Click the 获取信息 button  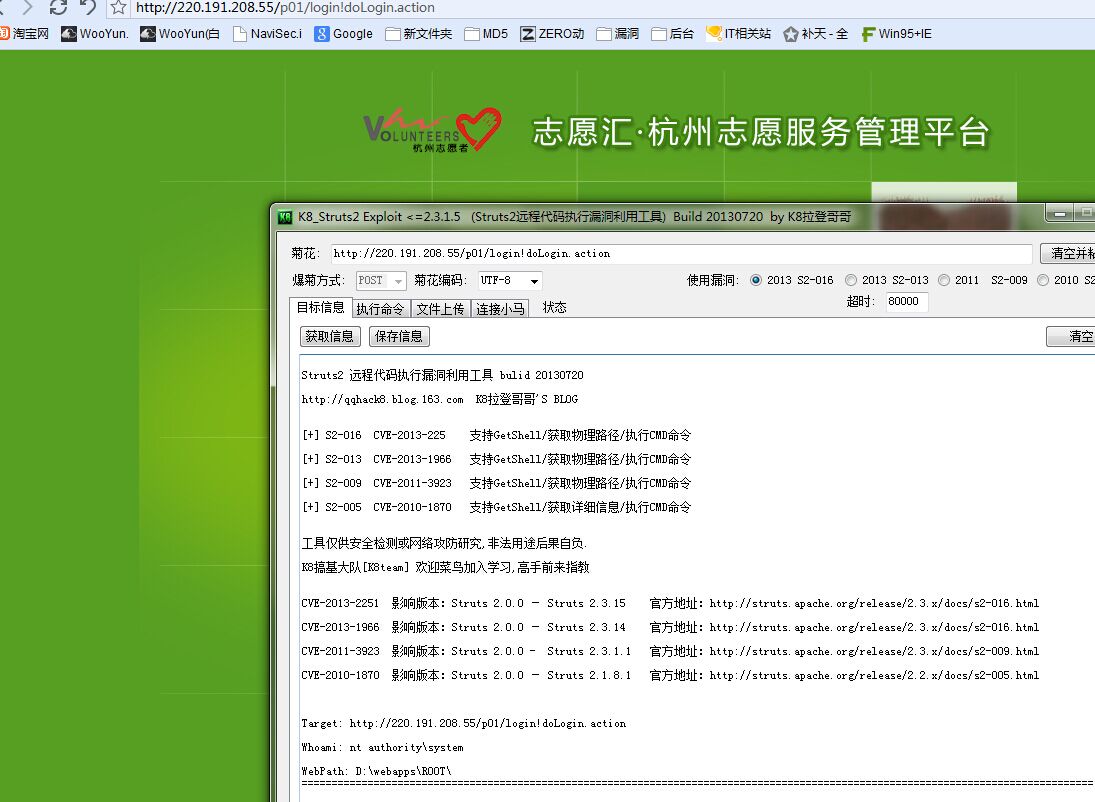coord(330,336)
